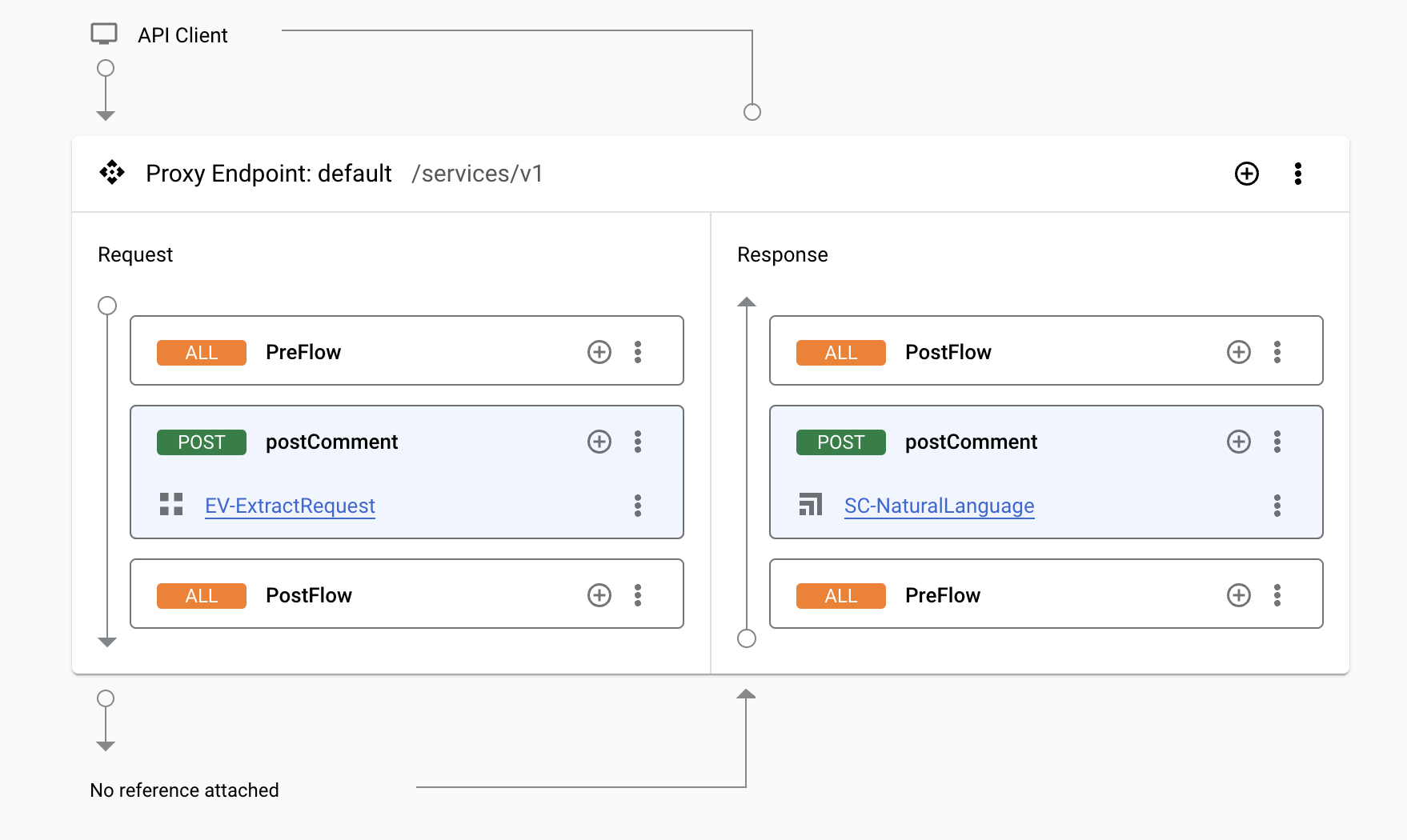Click the EV-ExtractRequest policy type icon
The width and height of the screenshot is (1407, 840).
(171, 504)
